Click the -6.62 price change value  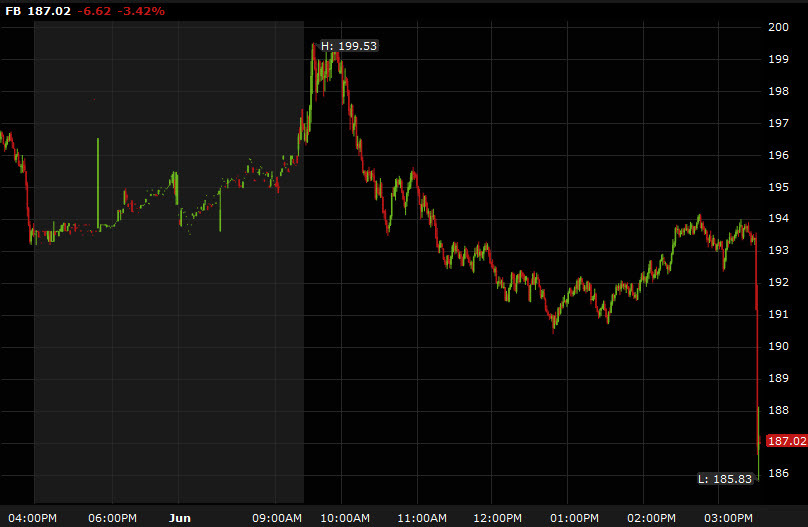click(x=94, y=11)
